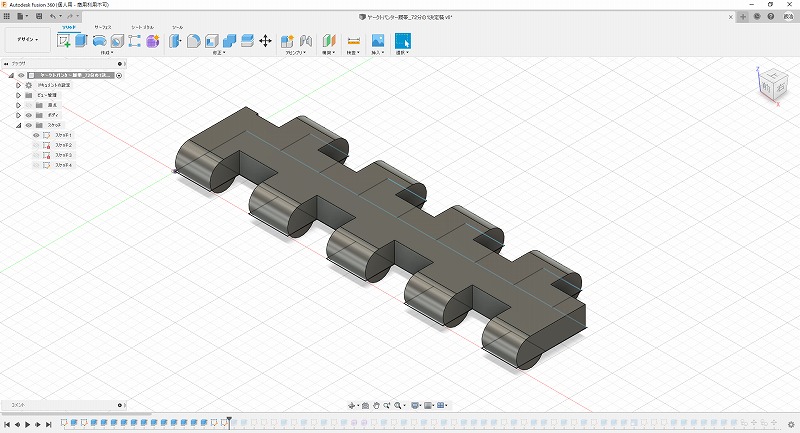Click the Measure ruler icon
This screenshot has height=433, width=800.
[x=353, y=41]
